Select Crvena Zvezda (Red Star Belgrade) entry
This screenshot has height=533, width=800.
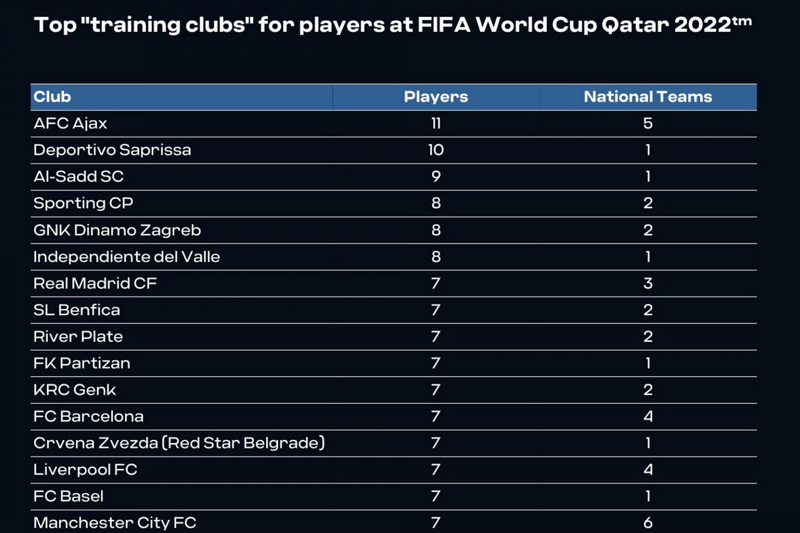[179, 442]
